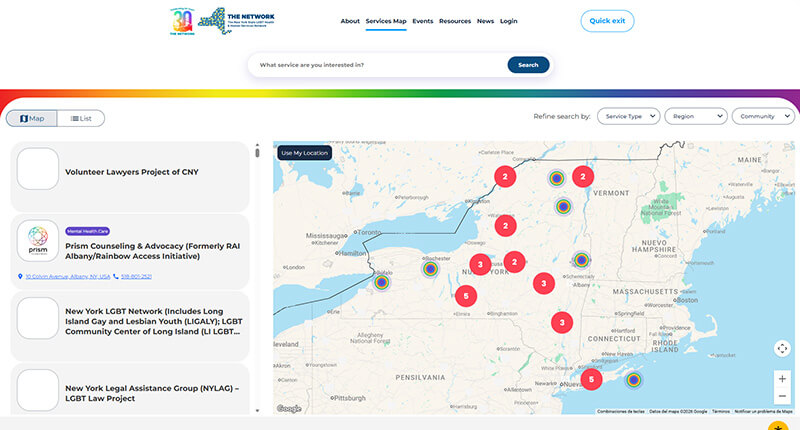Click the service search input field

tap(378, 65)
